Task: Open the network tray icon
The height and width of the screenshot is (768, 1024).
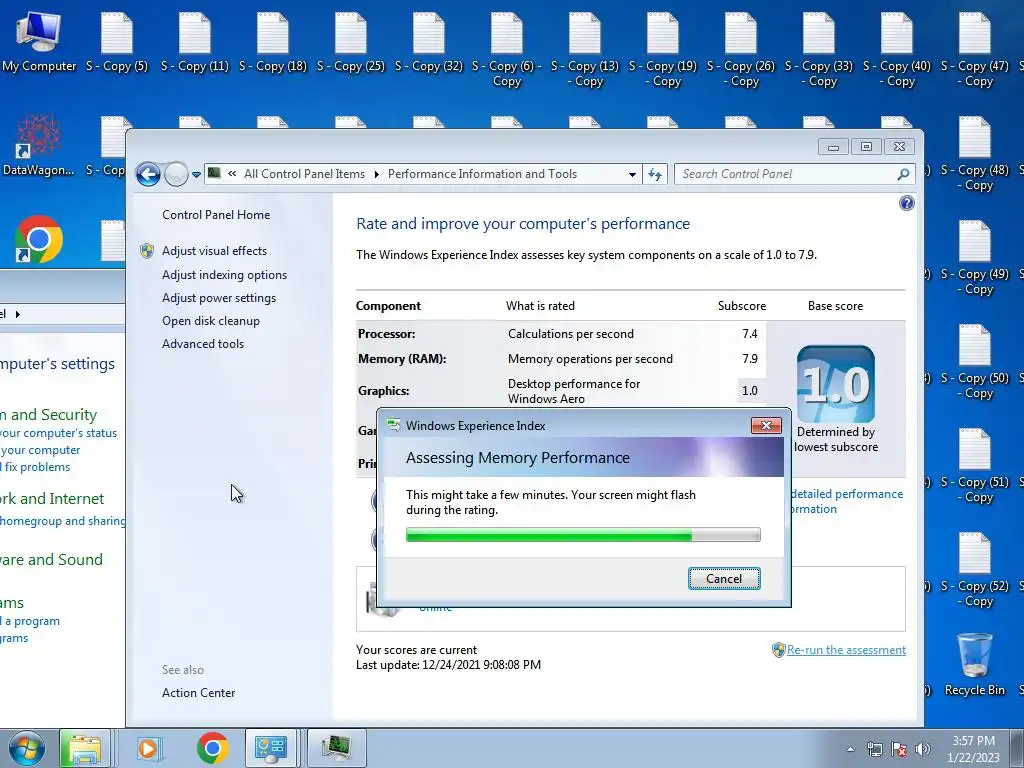Action: point(874,750)
